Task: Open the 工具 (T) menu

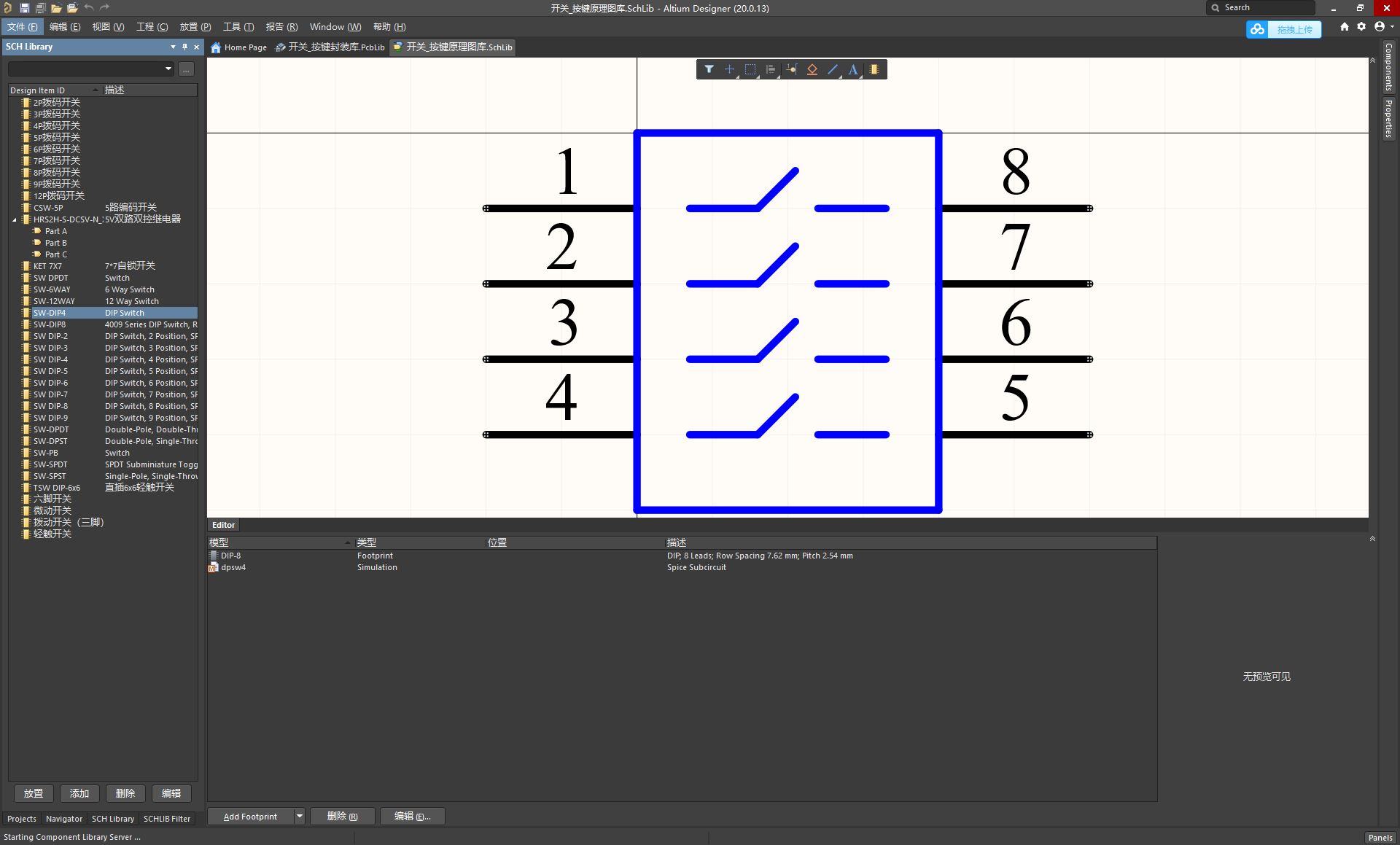Action: [x=238, y=27]
